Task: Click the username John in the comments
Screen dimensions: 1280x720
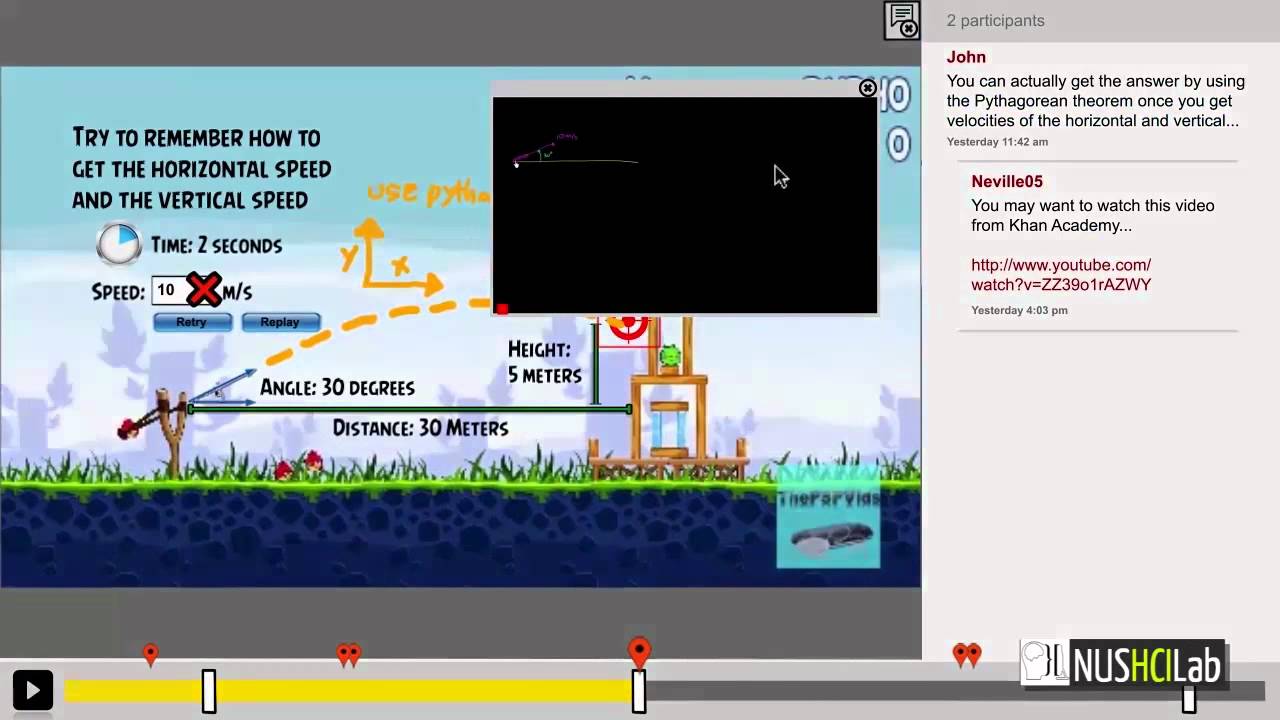Action: point(966,57)
